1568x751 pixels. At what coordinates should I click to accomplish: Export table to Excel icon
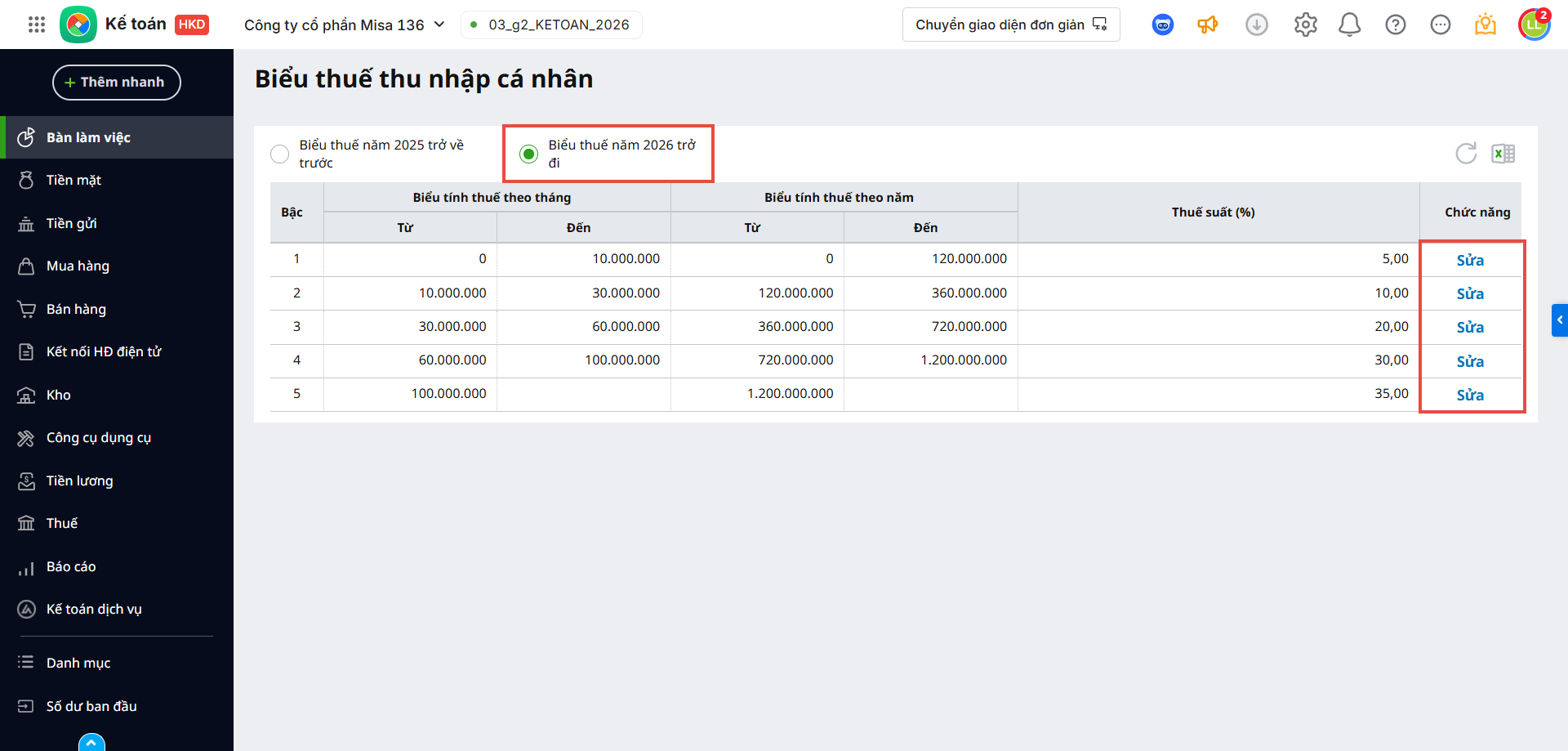1503,154
